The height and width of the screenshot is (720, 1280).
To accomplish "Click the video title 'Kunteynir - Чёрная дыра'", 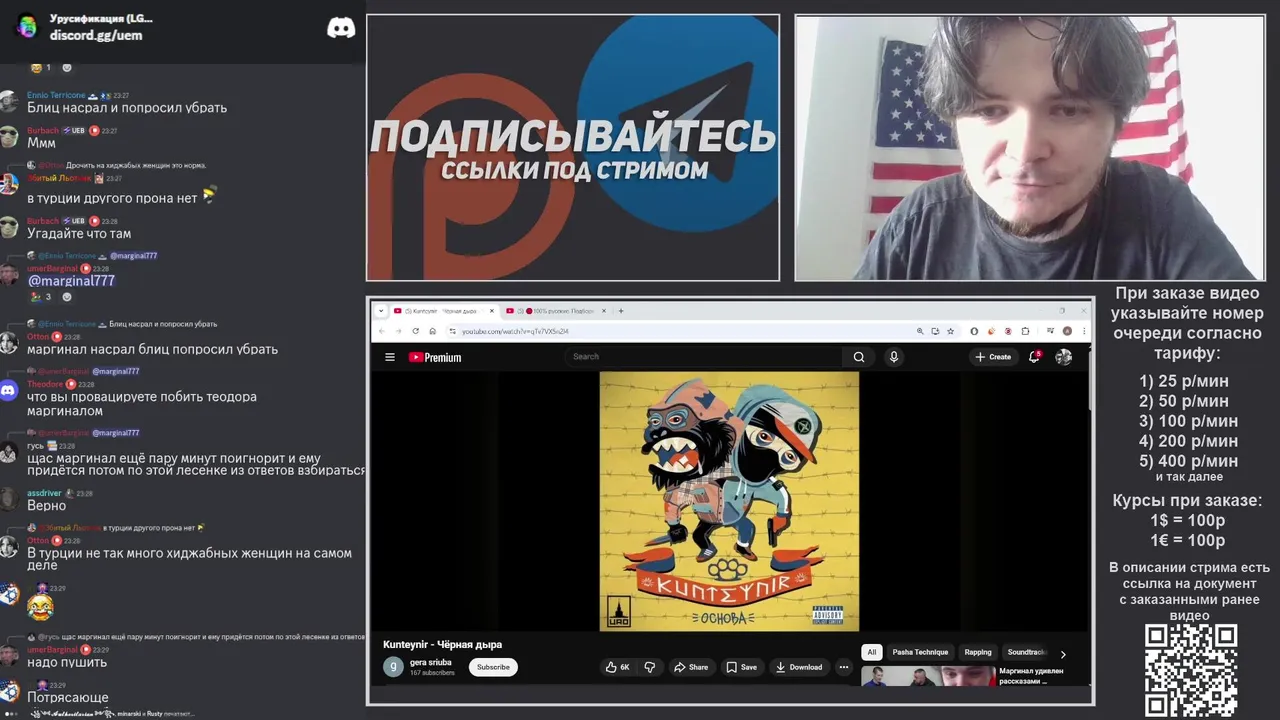I will [x=442, y=644].
